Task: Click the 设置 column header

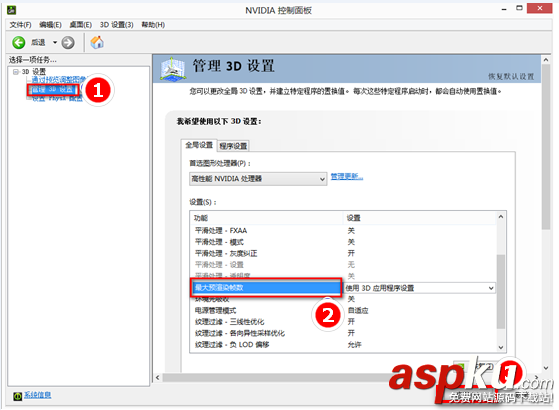Action: click(419, 218)
